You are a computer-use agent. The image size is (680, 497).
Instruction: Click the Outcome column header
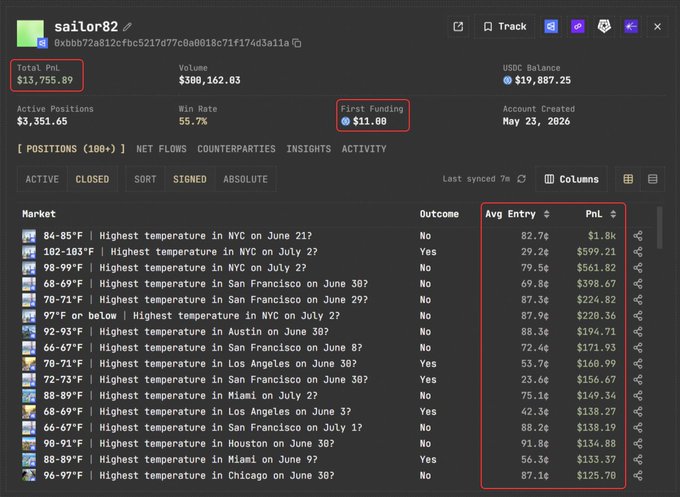point(439,214)
